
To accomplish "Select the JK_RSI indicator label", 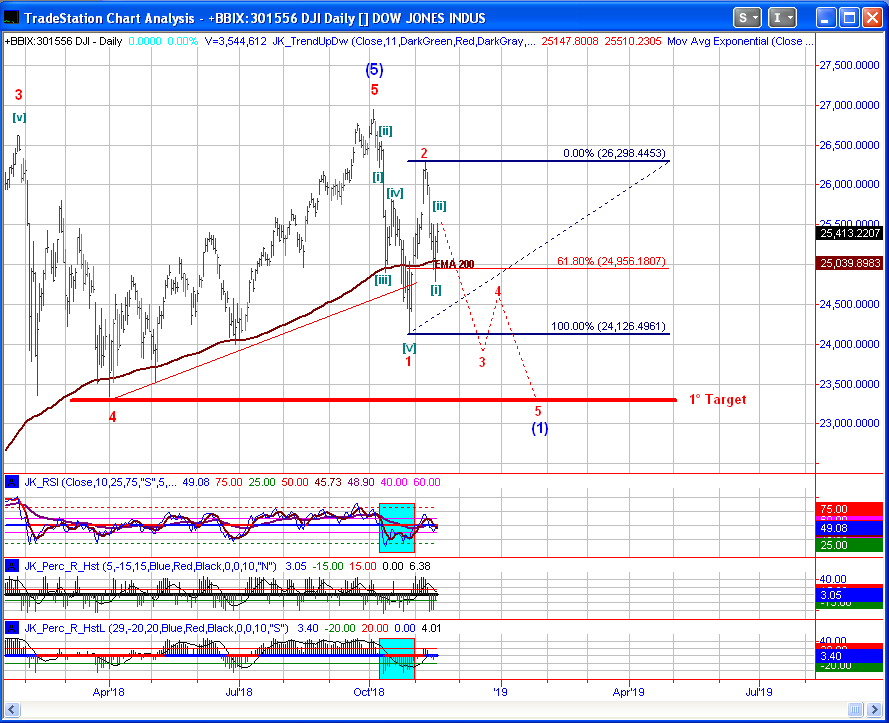I will pyautogui.click(x=100, y=482).
